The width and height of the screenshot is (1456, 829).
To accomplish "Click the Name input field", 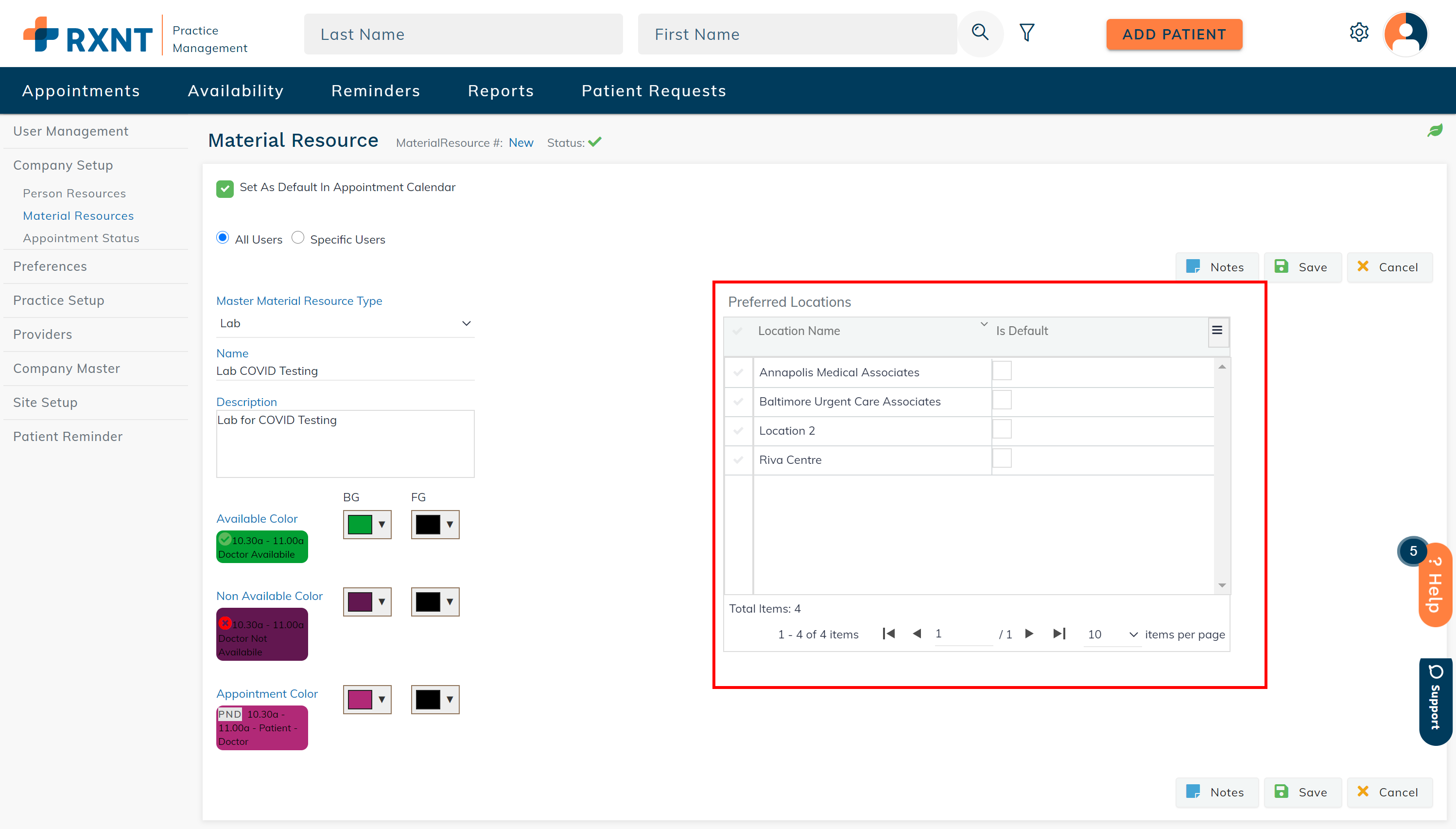I will pos(345,371).
